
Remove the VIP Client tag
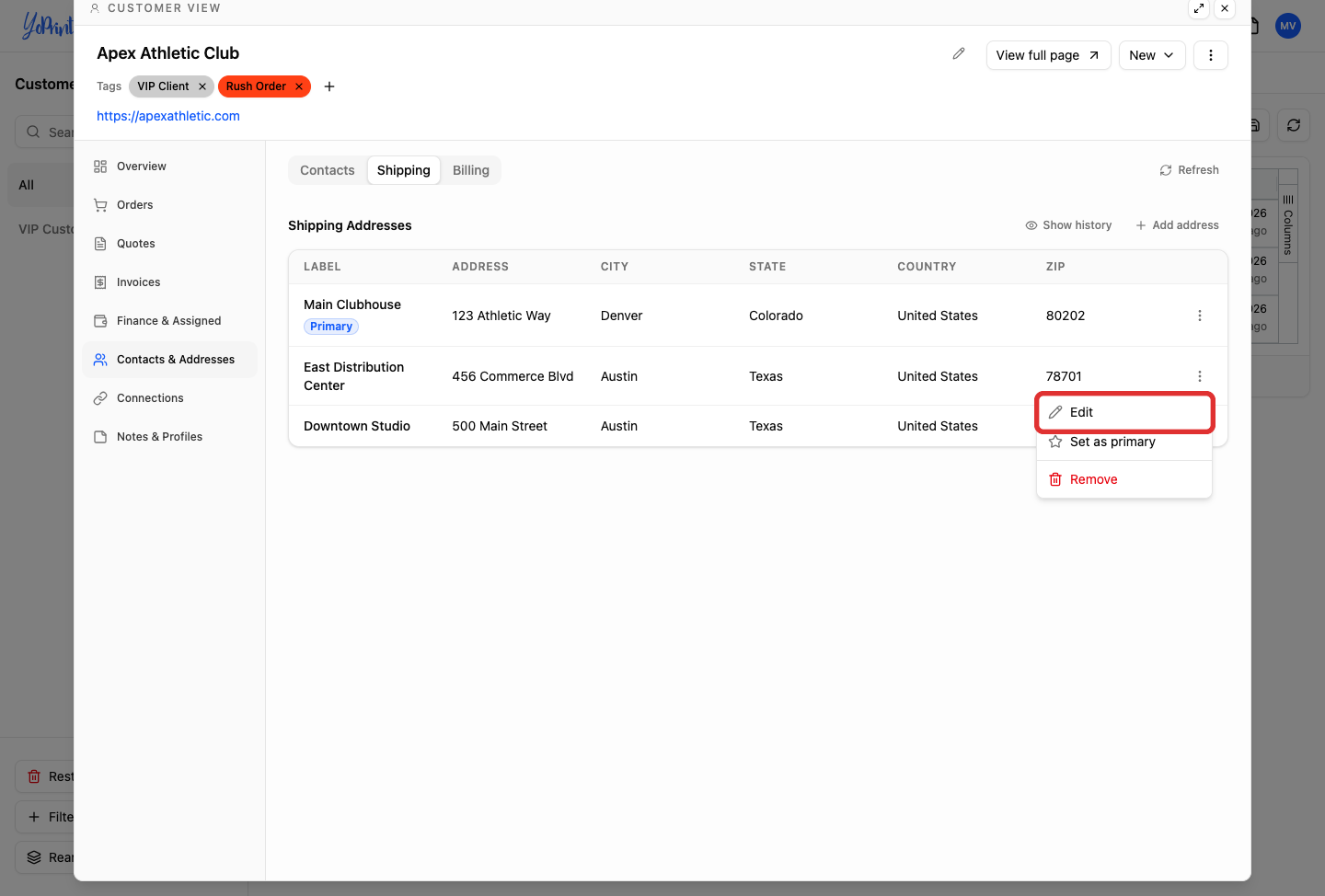202,86
